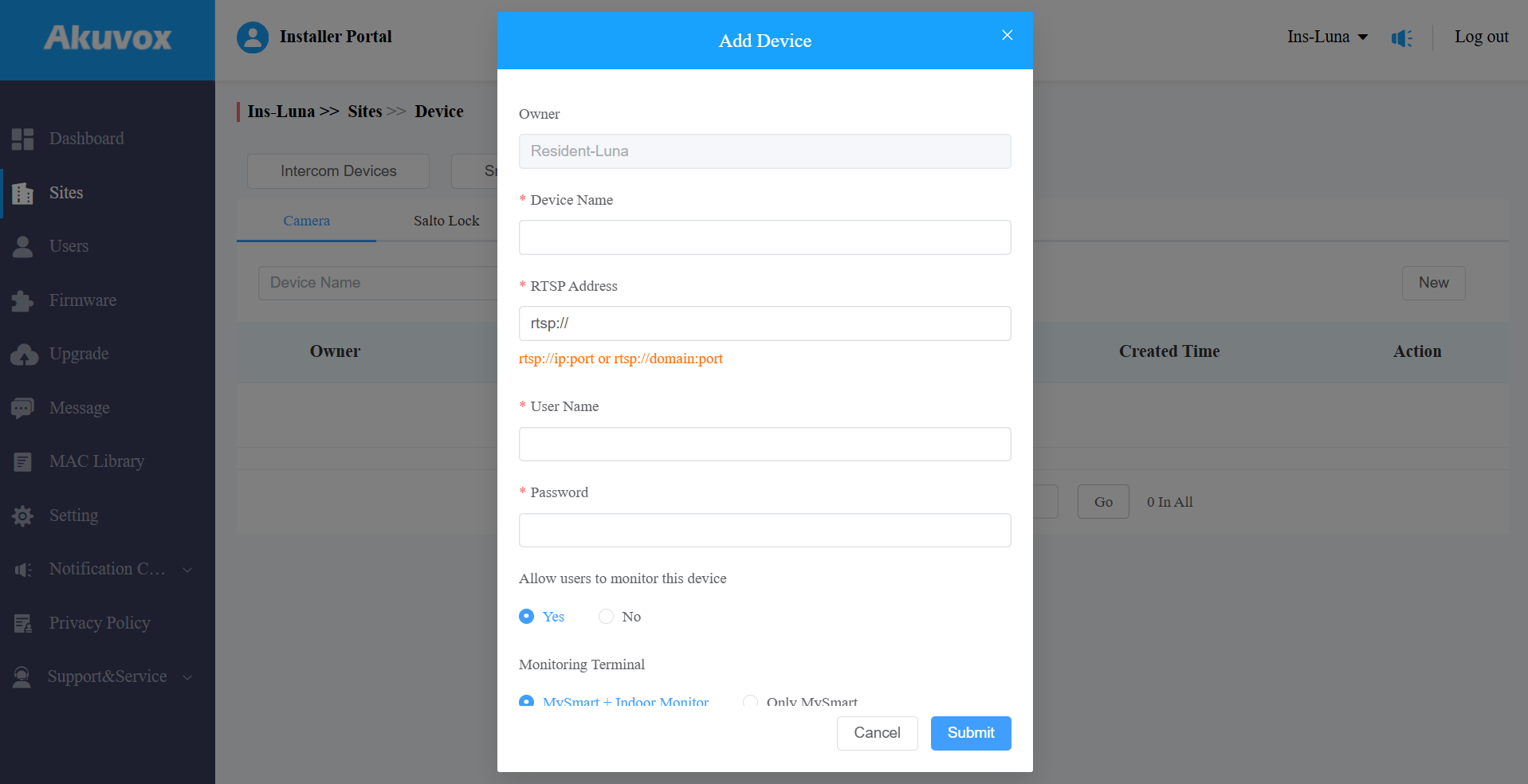
Task: Open the Upgrade cloud icon
Action: pos(24,355)
